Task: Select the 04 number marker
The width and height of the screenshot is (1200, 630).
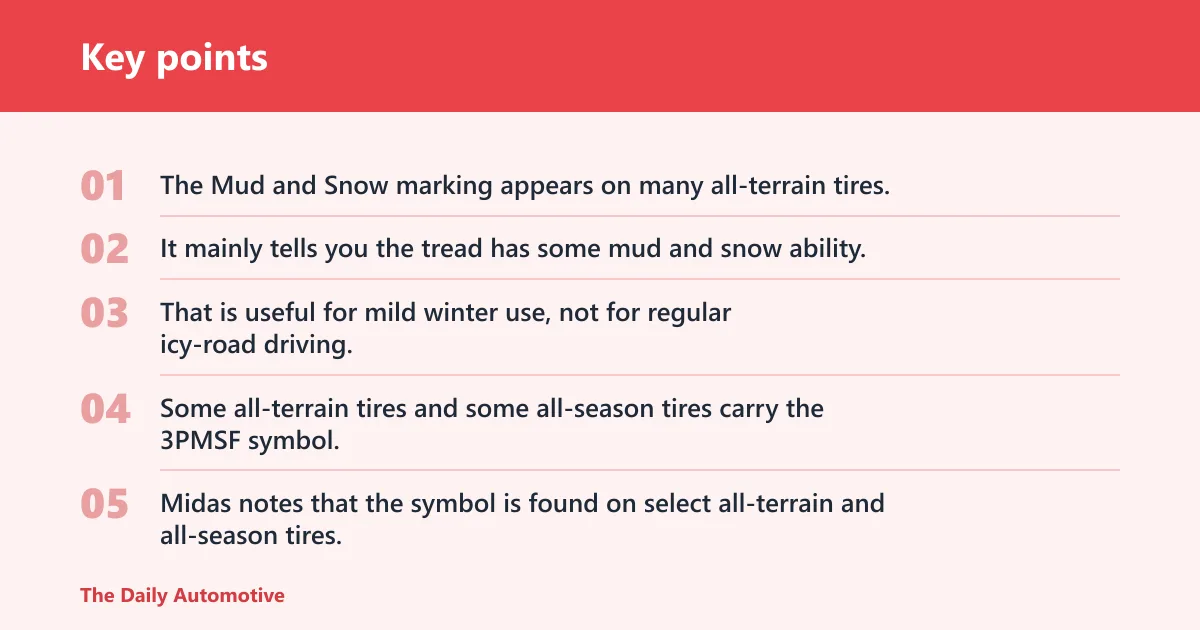Action: [105, 409]
